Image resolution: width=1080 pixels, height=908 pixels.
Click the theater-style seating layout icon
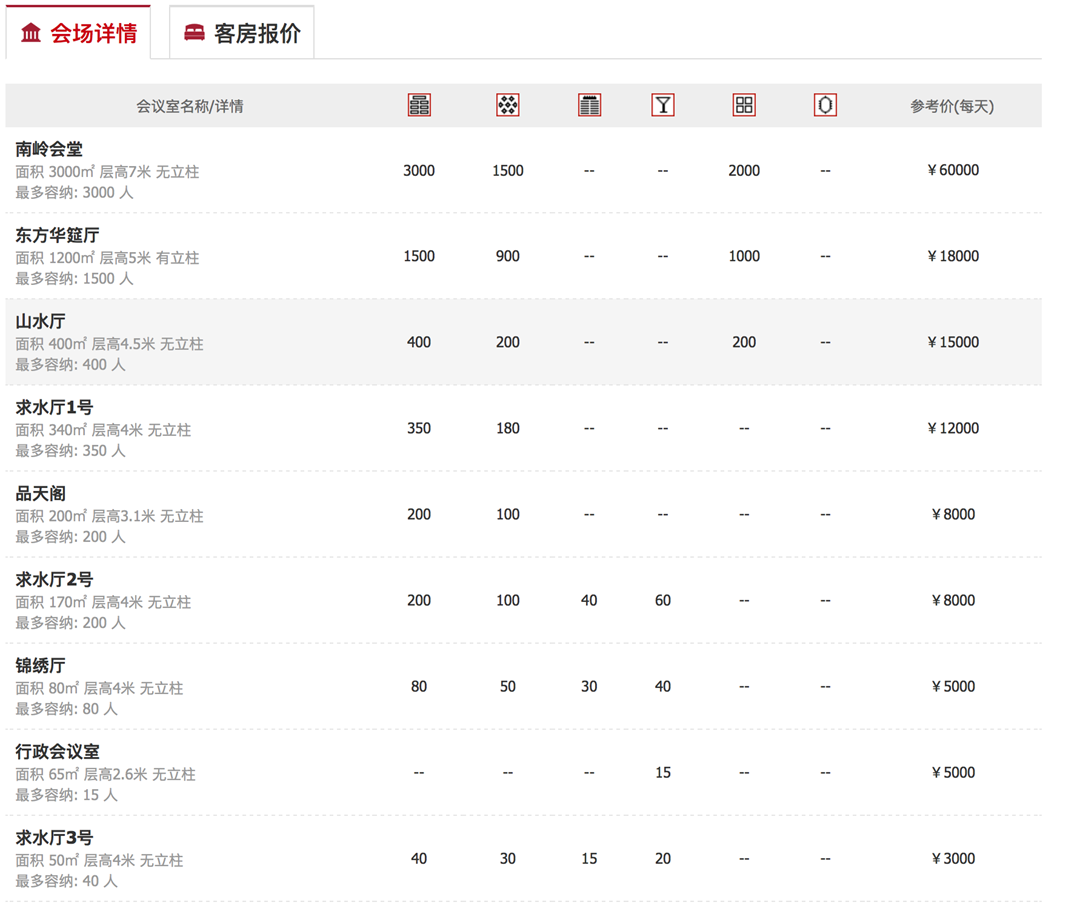[x=419, y=105]
